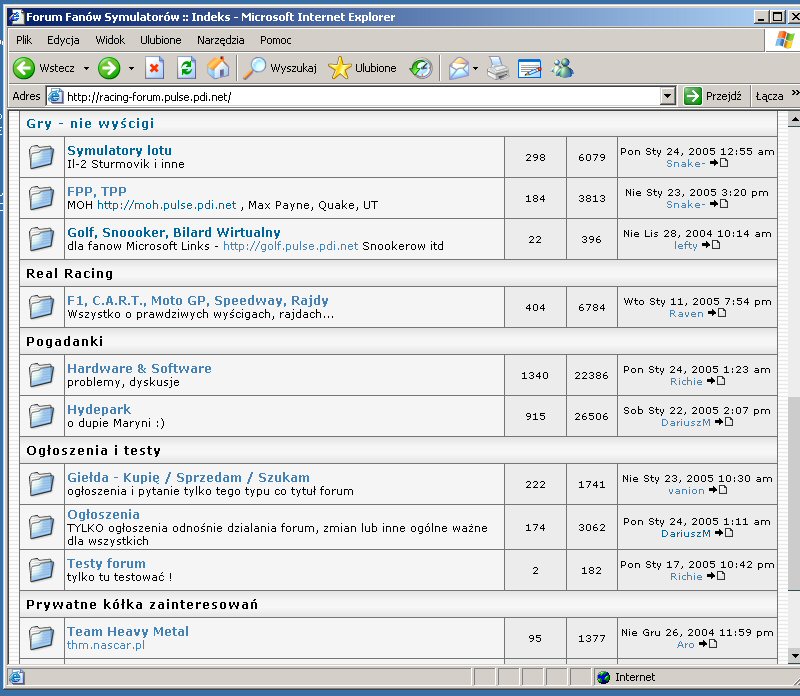Image resolution: width=800 pixels, height=696 pixels.
Task: Click the Real Racing category header
Action: [x=69, y=274]
